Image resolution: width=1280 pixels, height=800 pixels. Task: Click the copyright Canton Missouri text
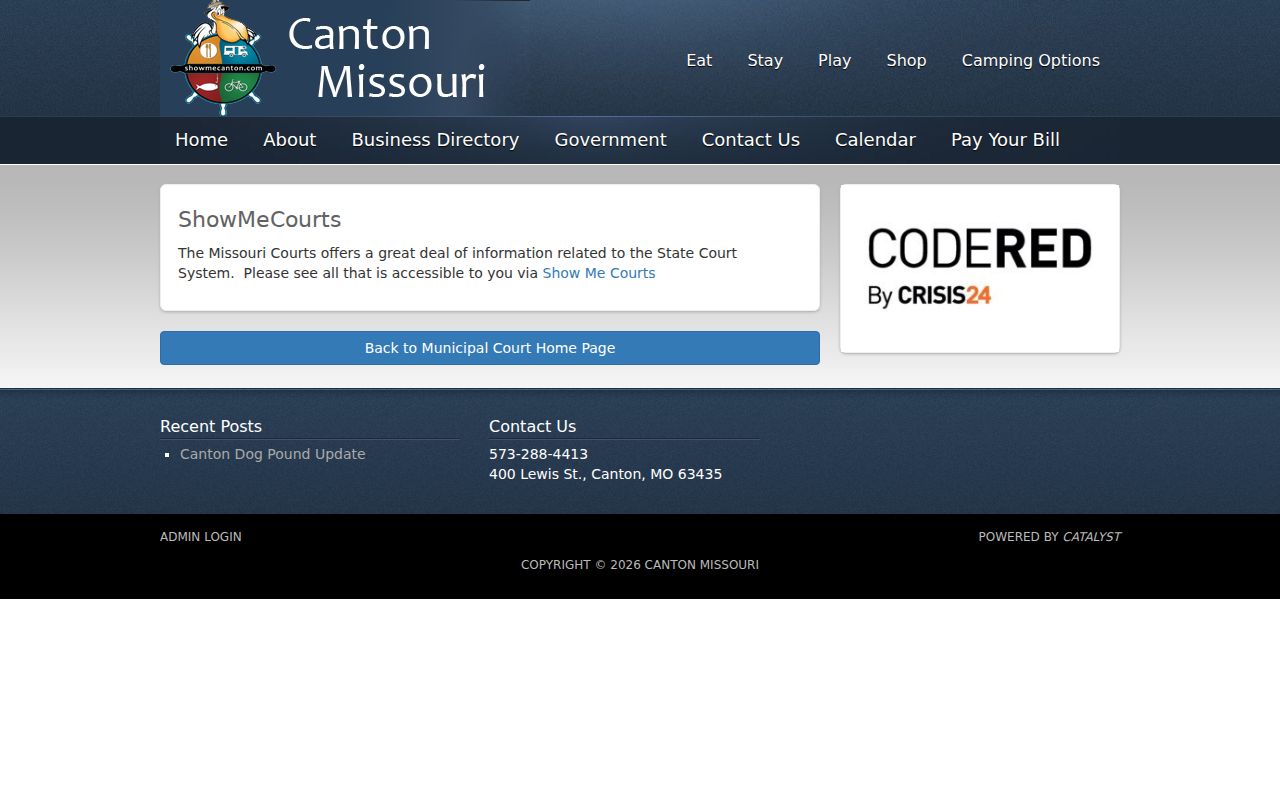pyautogui.click(x=640, y=565)
